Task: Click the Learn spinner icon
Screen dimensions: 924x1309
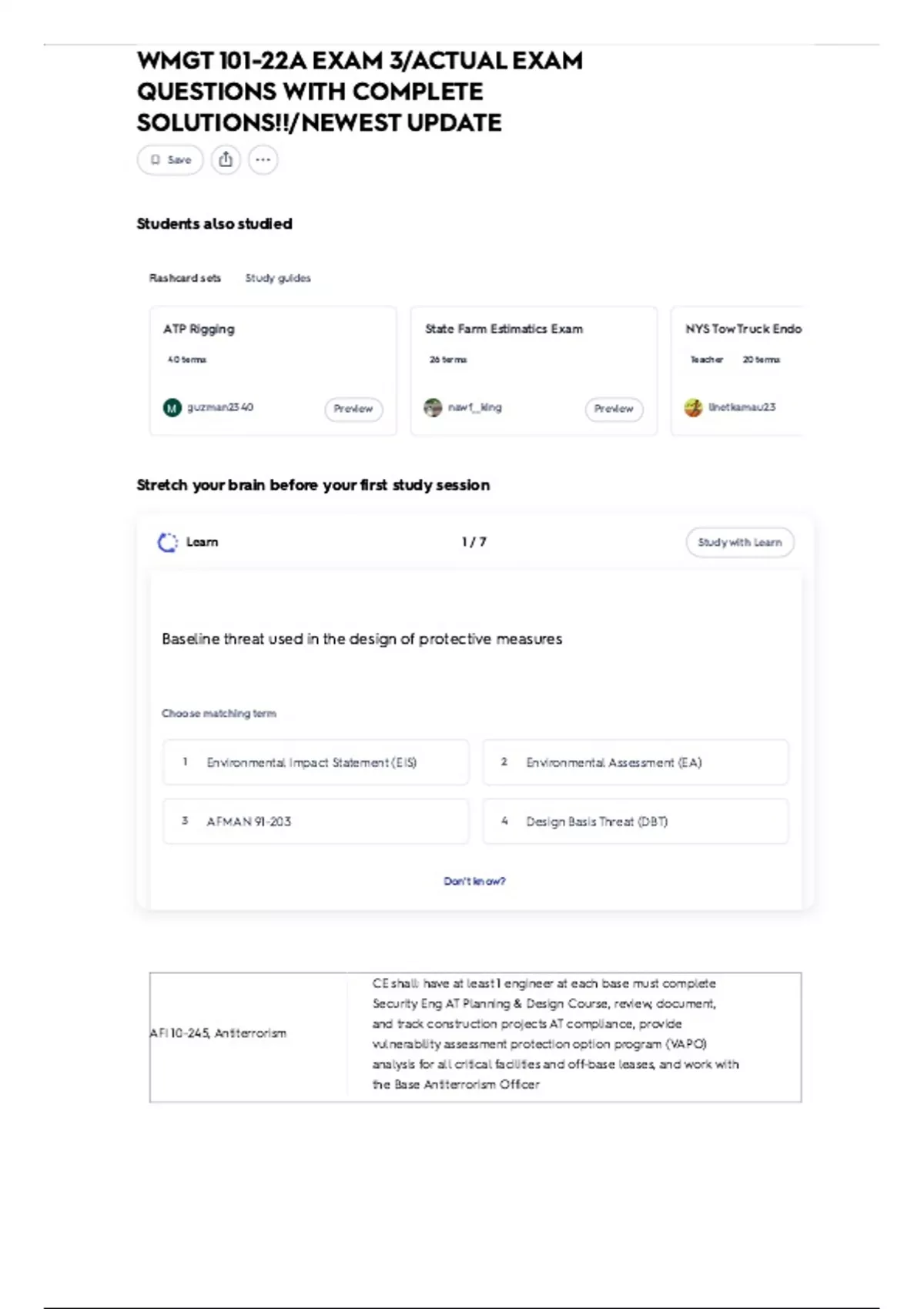Action: [167, 543]
